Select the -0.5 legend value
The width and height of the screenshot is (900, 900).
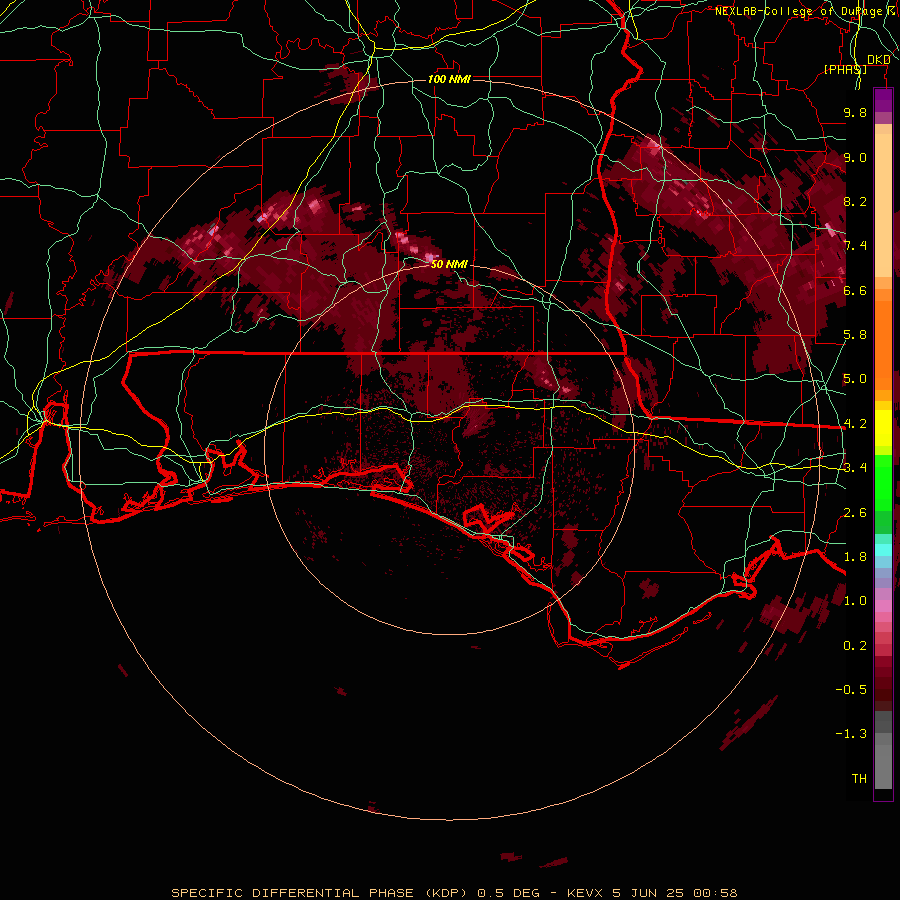point(851,690)
